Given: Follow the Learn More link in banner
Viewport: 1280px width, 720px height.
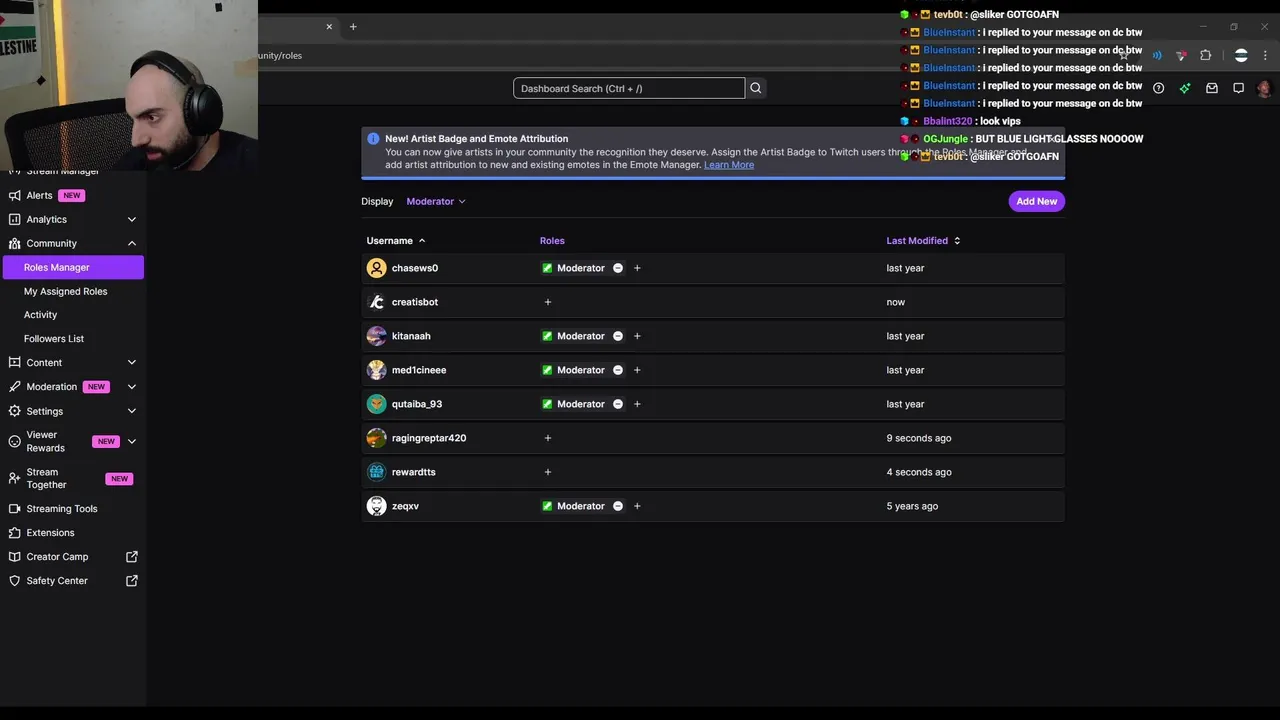Looking at the screenshot, I should (729, 165).
